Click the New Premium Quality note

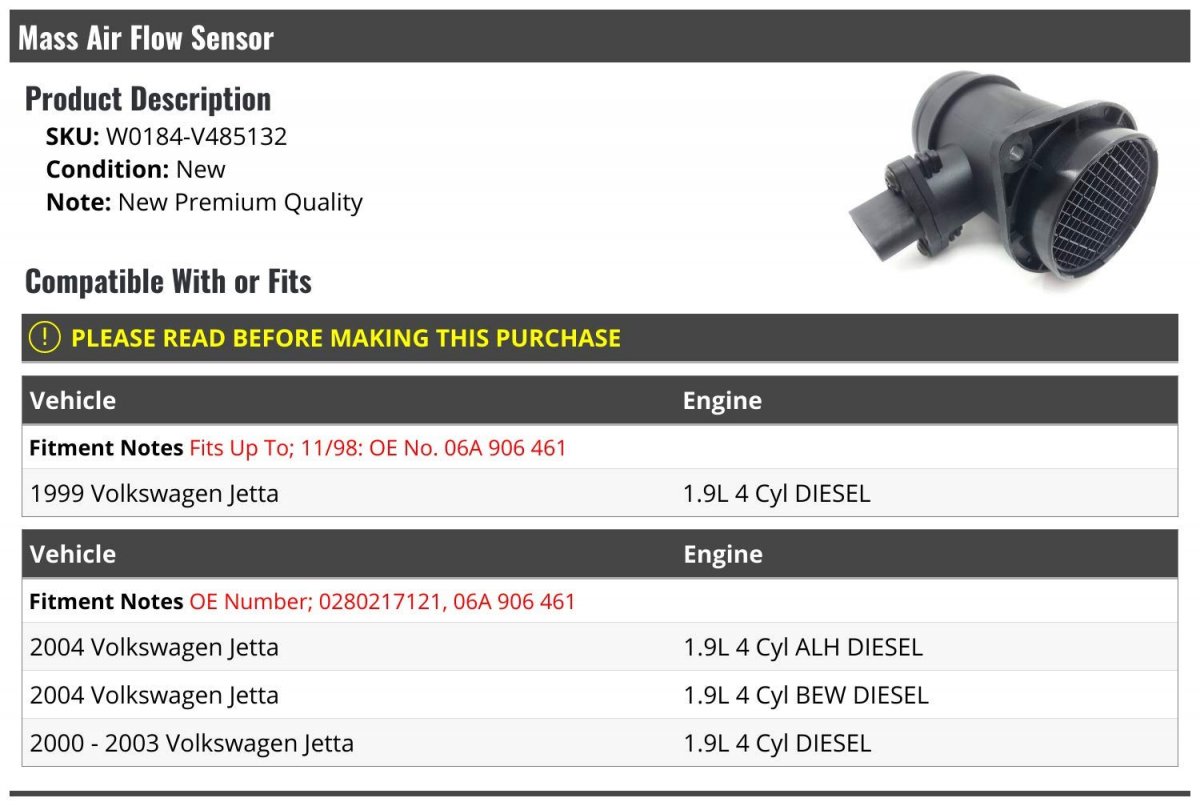240,202
